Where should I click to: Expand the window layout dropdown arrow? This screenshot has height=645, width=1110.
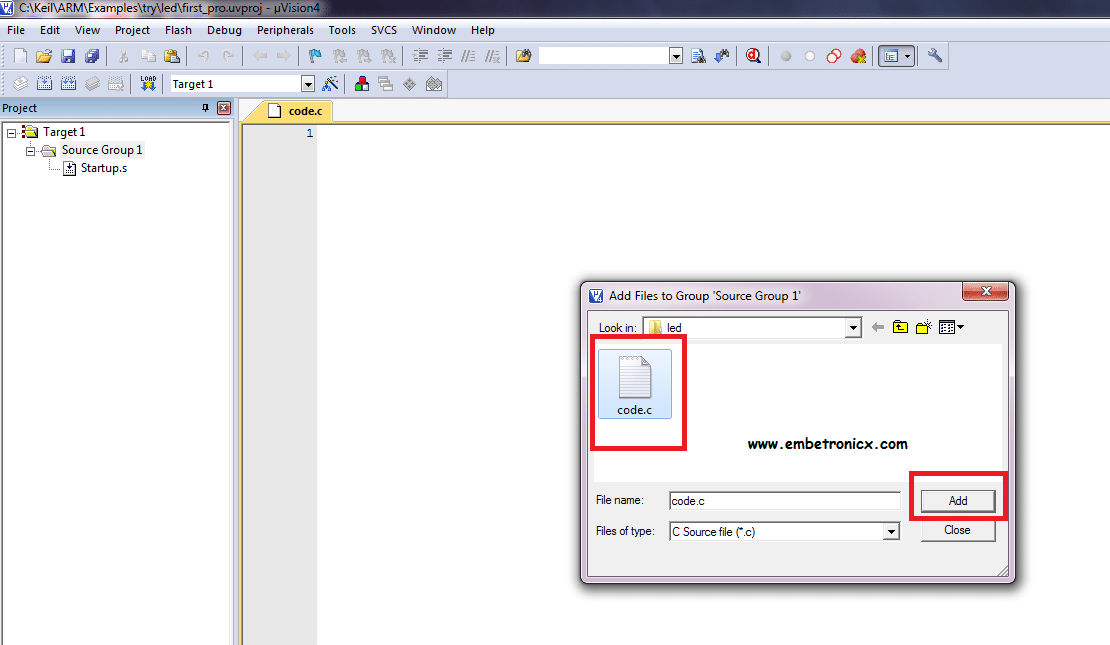point(908,56)
